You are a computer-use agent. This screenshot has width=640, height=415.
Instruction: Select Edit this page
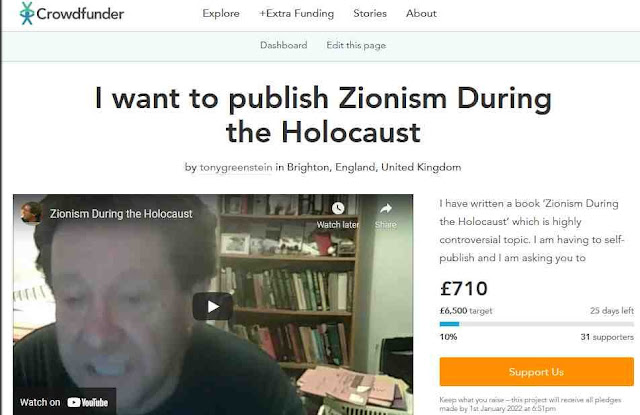point(356,45)
